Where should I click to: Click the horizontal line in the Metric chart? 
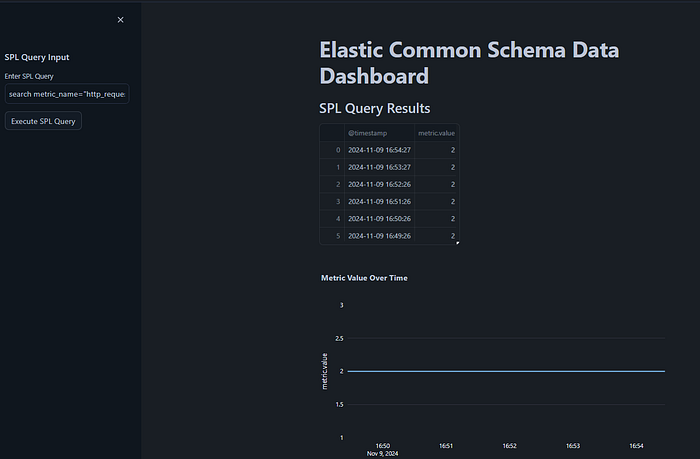click(x=500, y=371)
